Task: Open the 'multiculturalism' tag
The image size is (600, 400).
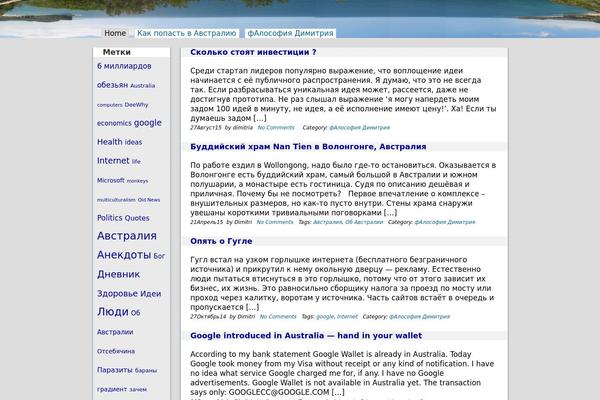Action: point(116,200)
